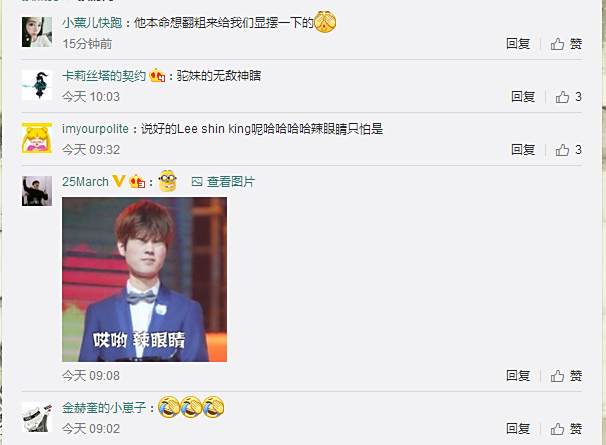Reply to 小葉儿快跑's comment

[x=518, y=44]
